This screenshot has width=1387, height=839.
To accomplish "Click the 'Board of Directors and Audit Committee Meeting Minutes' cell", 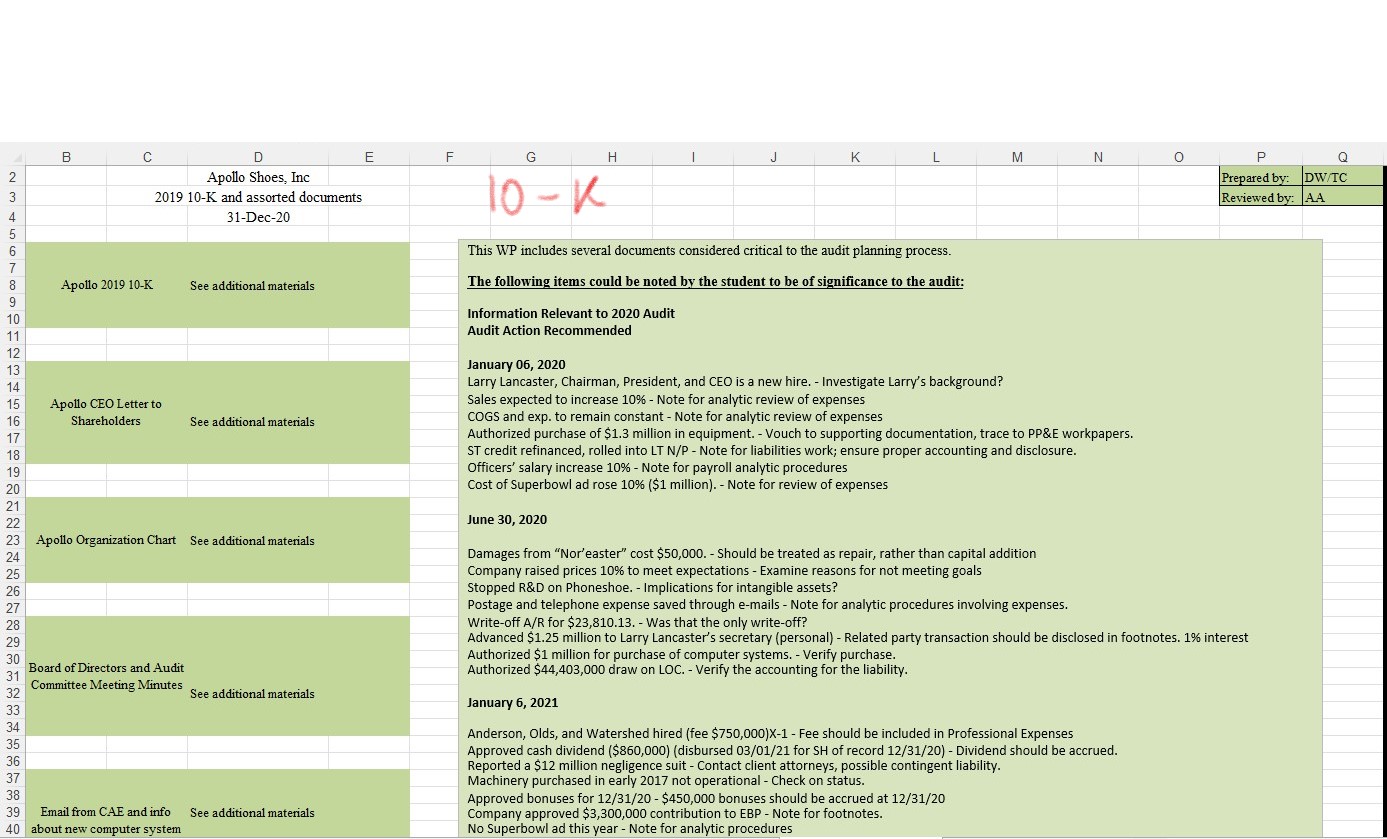I will (106, 676).
